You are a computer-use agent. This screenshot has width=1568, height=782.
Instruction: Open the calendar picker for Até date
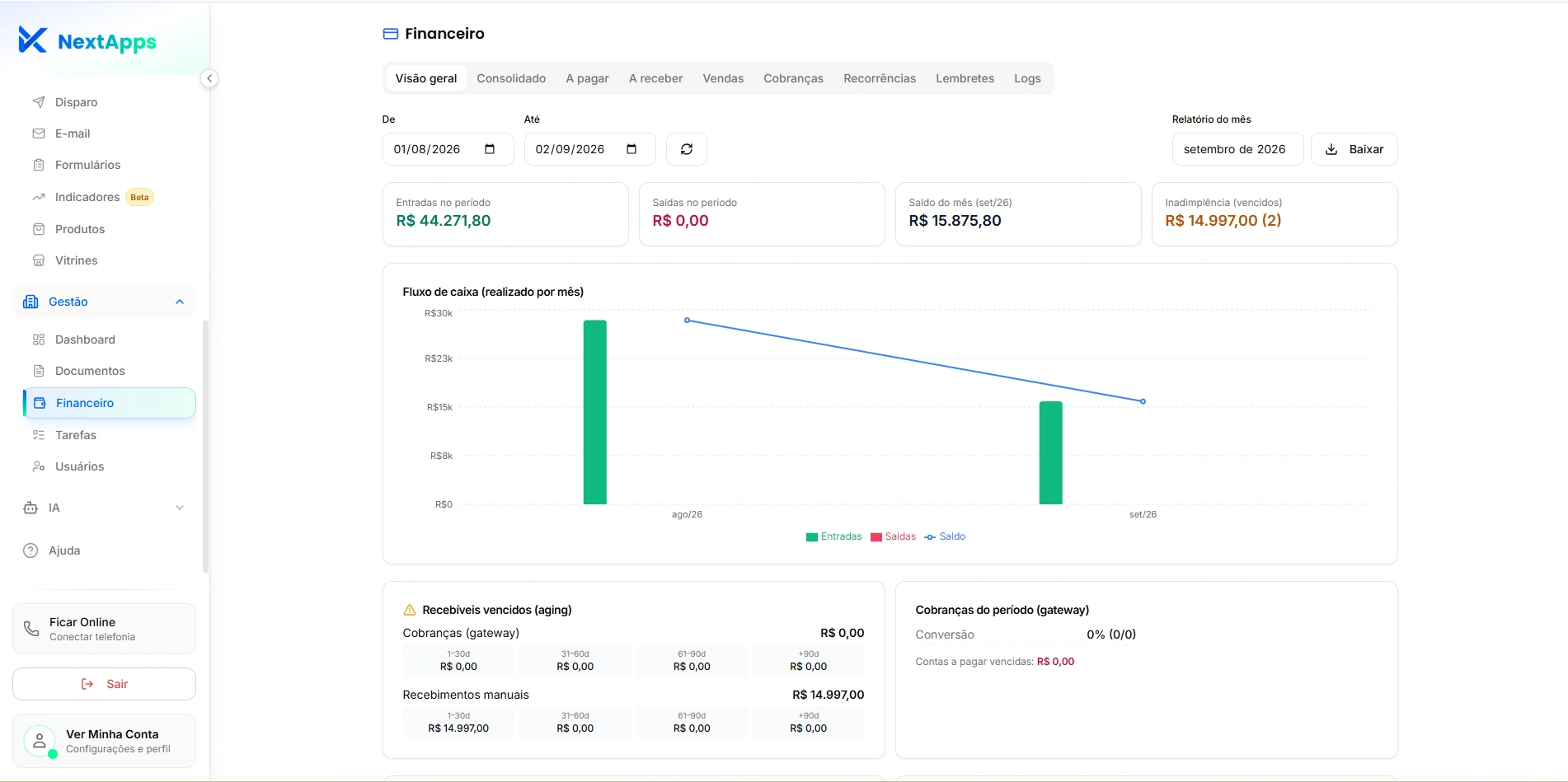click(631, 149)
